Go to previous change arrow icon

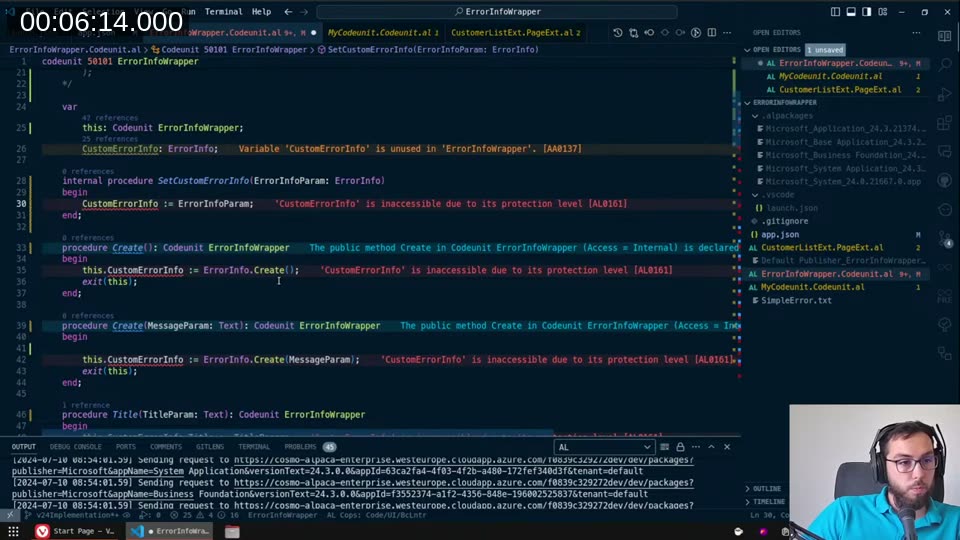[649, 32]
